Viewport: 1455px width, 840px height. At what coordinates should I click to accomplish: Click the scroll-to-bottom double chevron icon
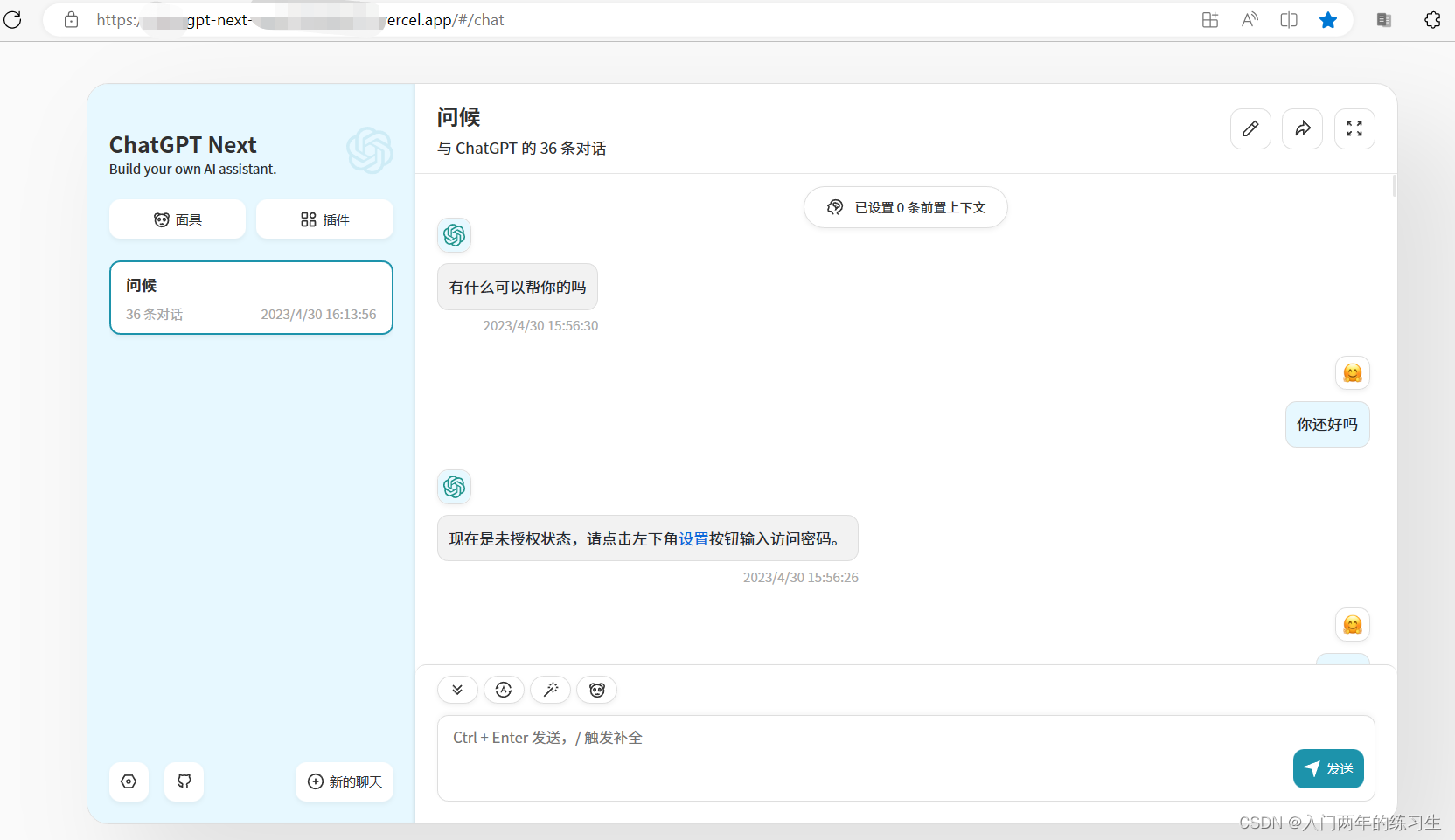[457, 690]
